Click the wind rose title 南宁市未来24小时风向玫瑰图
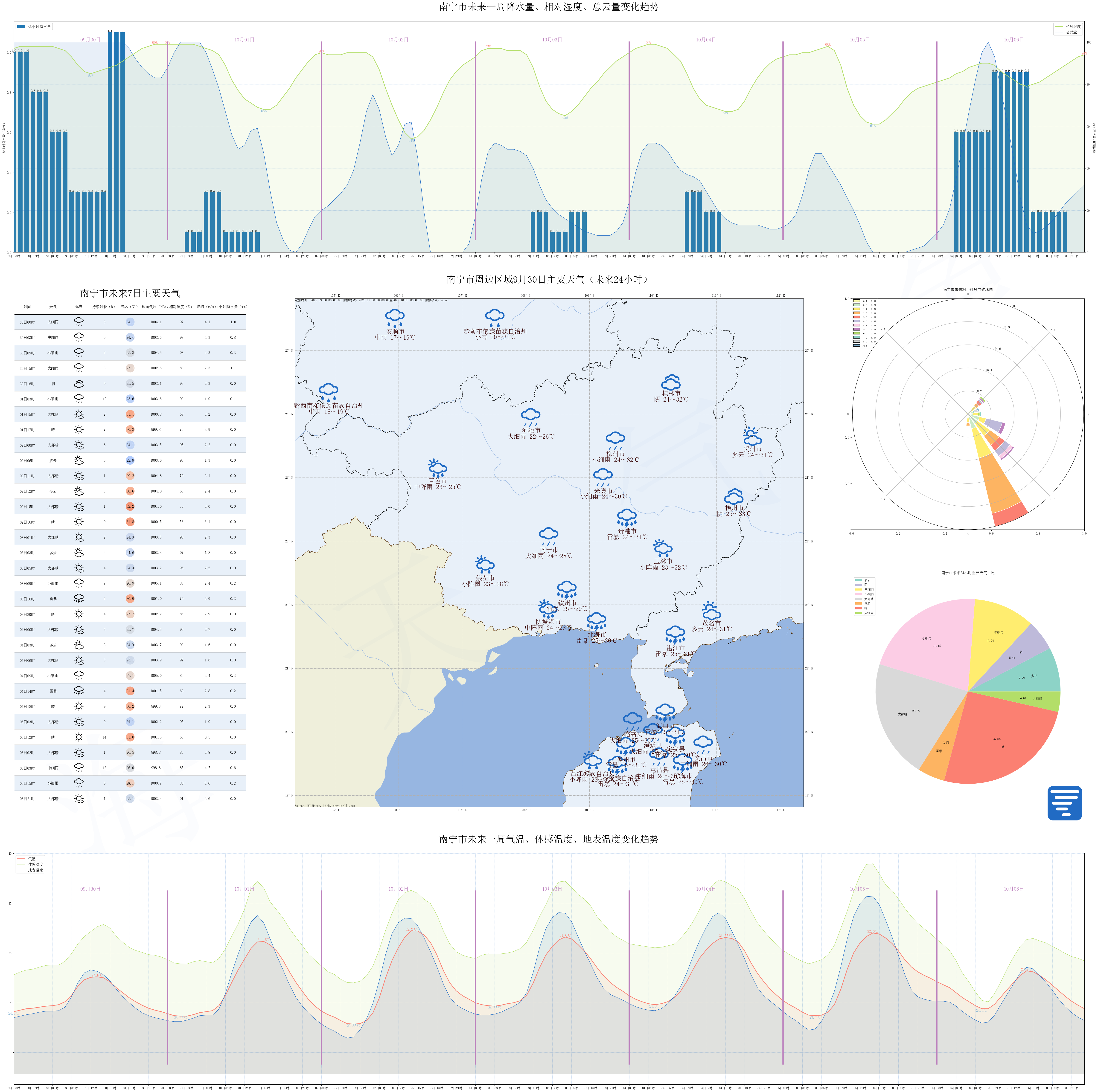Viewport: 1098px width, 1092px height. (x=968, y=289)
